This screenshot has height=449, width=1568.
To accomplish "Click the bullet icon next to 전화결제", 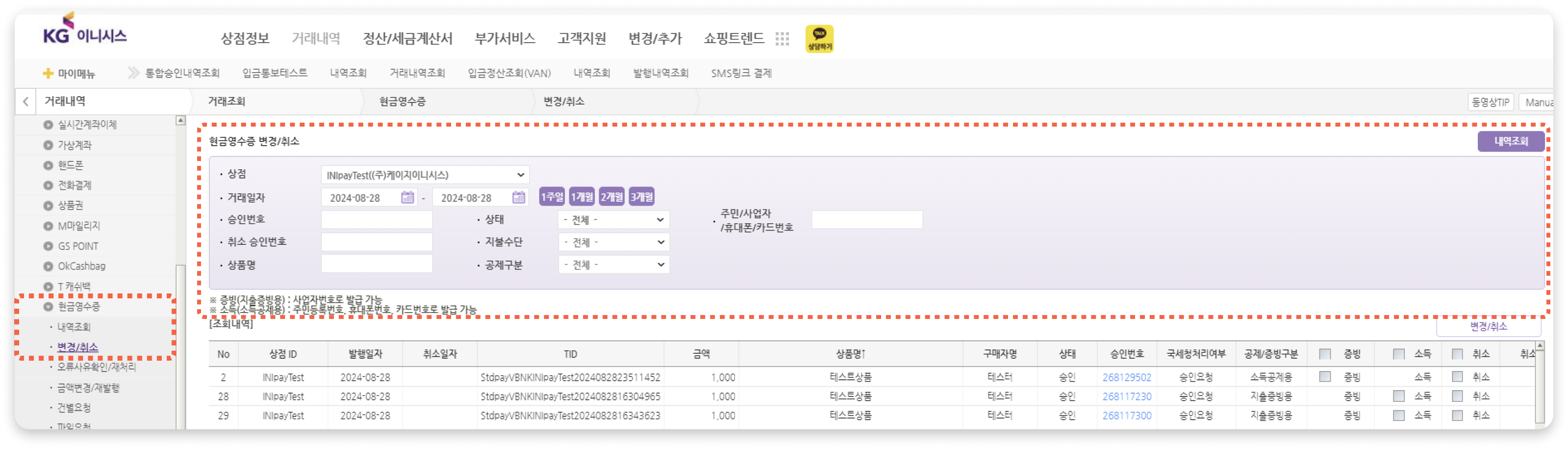I will click(x=48, y=185).
